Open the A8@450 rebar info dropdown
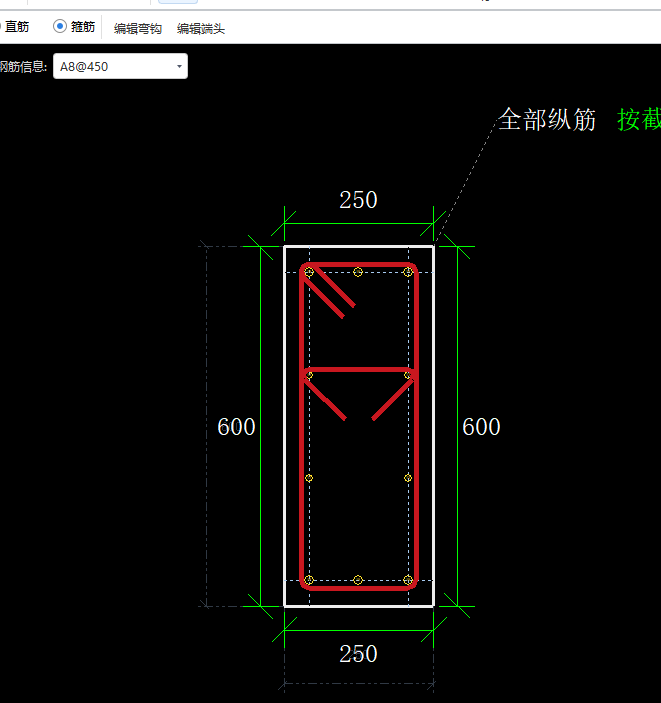This screenshot has height=703, width=661. 120,66
